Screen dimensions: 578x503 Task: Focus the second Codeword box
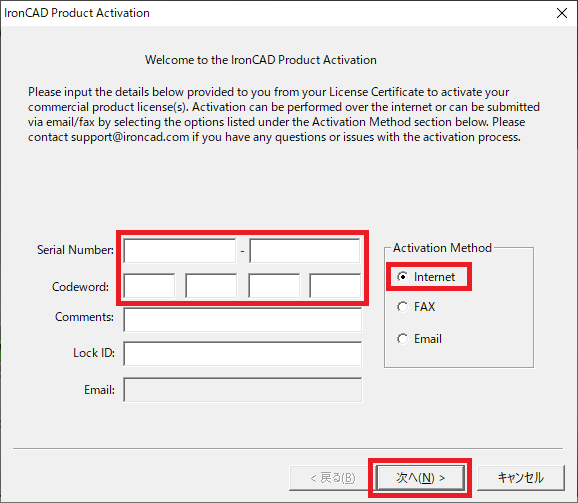click(211, 285)
